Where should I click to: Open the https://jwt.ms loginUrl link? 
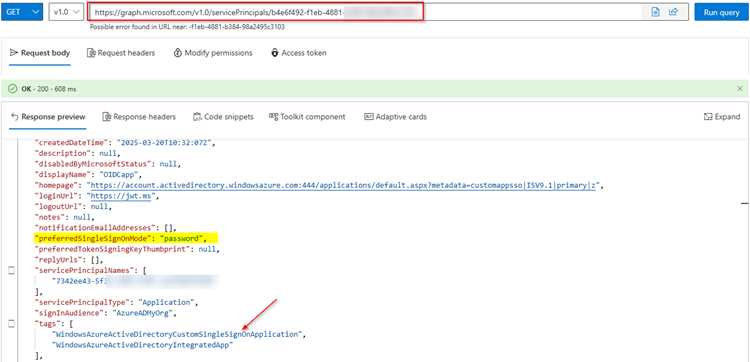[121, 196]
